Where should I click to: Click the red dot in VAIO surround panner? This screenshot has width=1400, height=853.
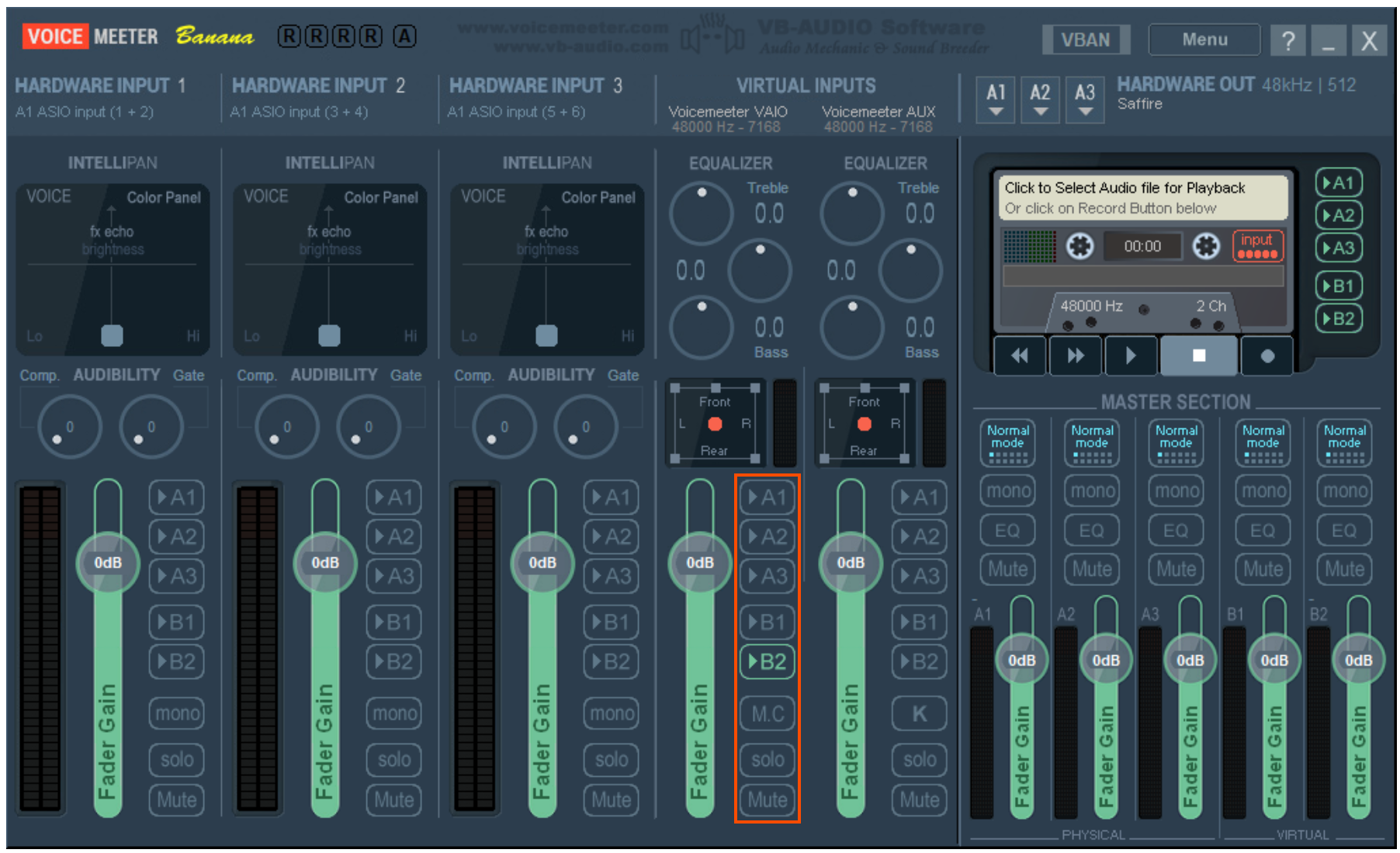(715, 424)
